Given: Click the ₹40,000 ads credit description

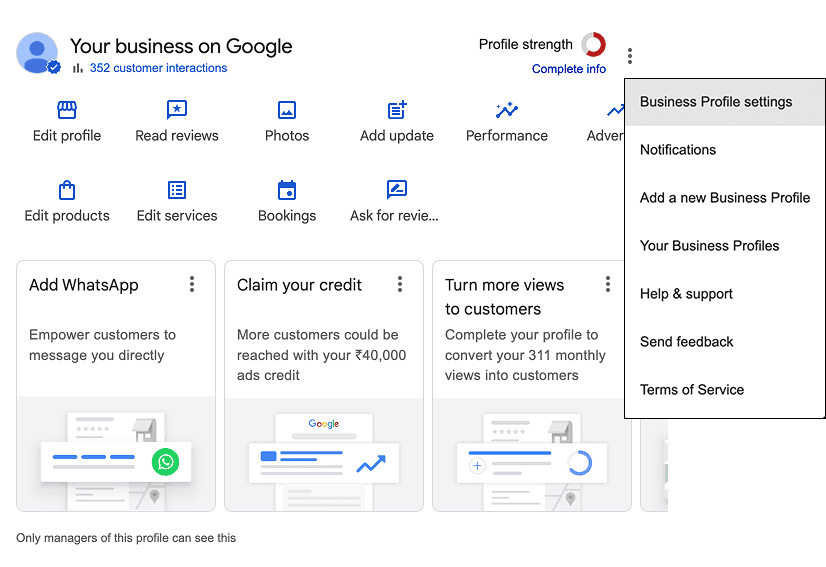Looking at the screenshot, I should pos(321,355).
